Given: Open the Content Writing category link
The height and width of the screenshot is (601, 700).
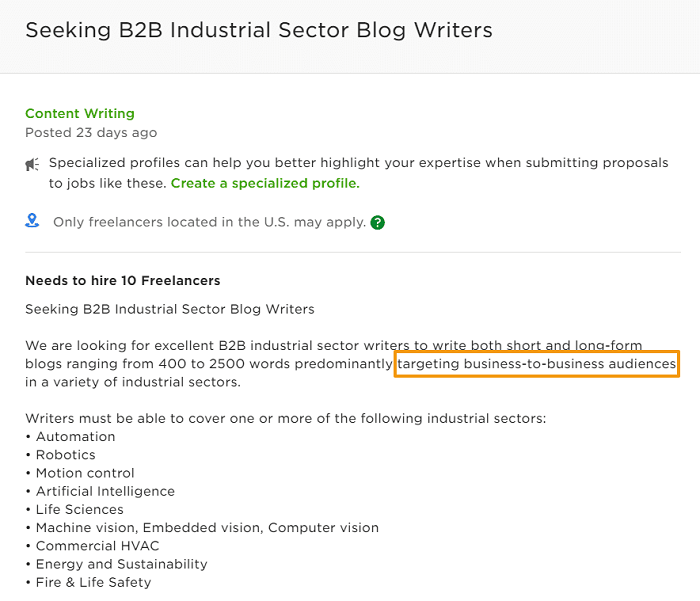Looking at the screenshot, I should [x=79, y=113].
